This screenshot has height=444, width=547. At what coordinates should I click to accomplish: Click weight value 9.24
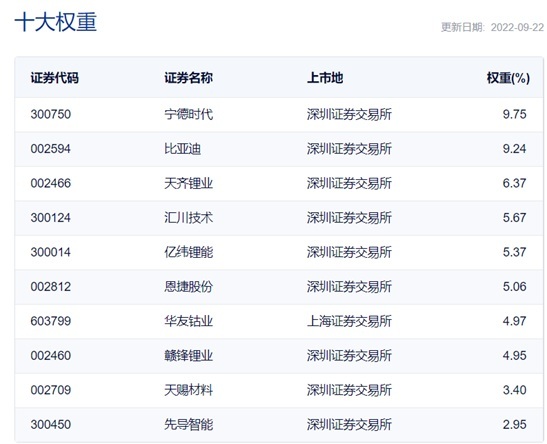point(514,149)
